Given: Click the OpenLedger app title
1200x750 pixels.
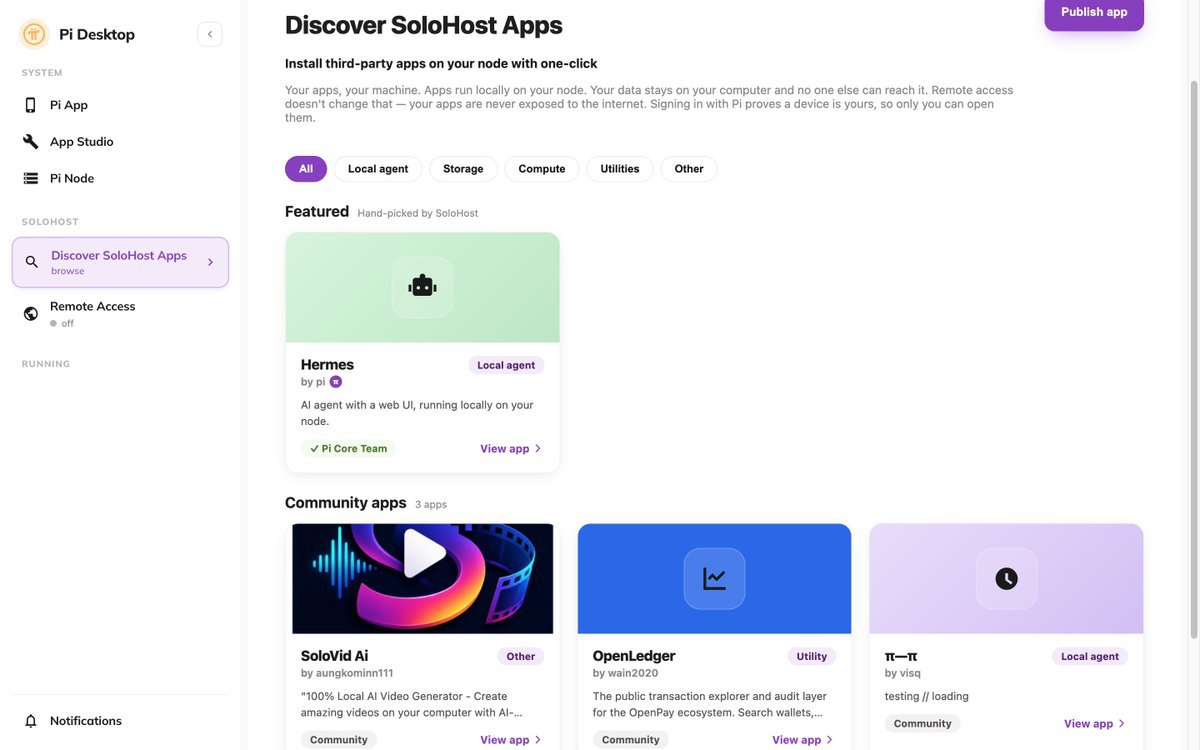Looking at the screenshot, I should point(634,656).
